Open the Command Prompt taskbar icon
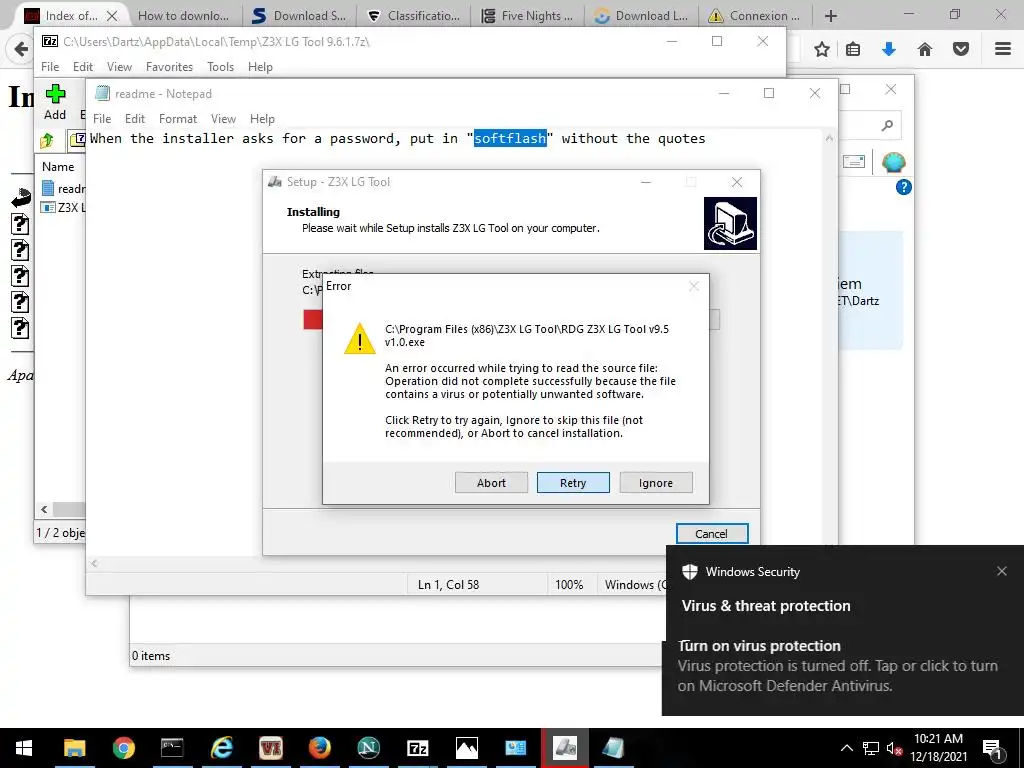The image size is (1024, 768). (x=172, y=748)
